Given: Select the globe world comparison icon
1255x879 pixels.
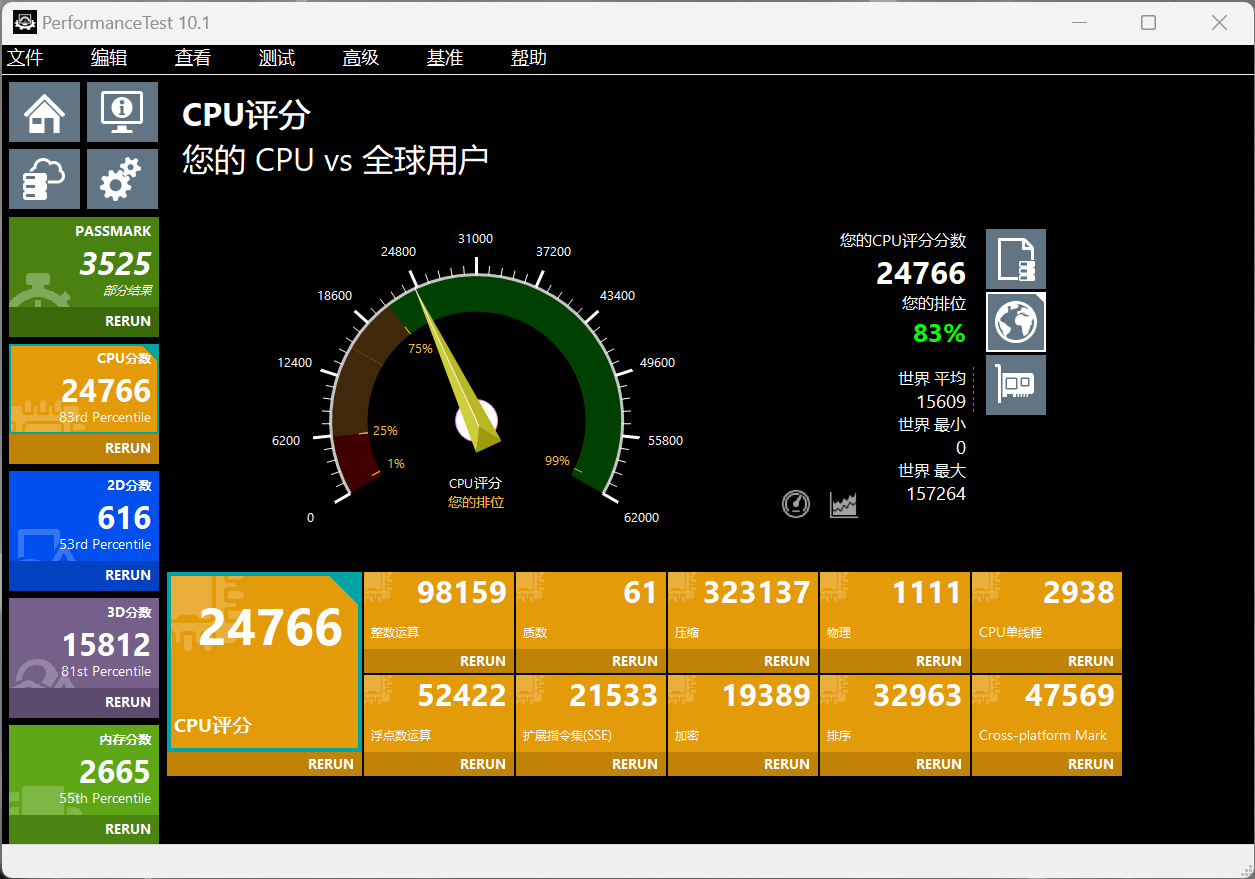Looking at the screenshot, I should coord(1016,322).
